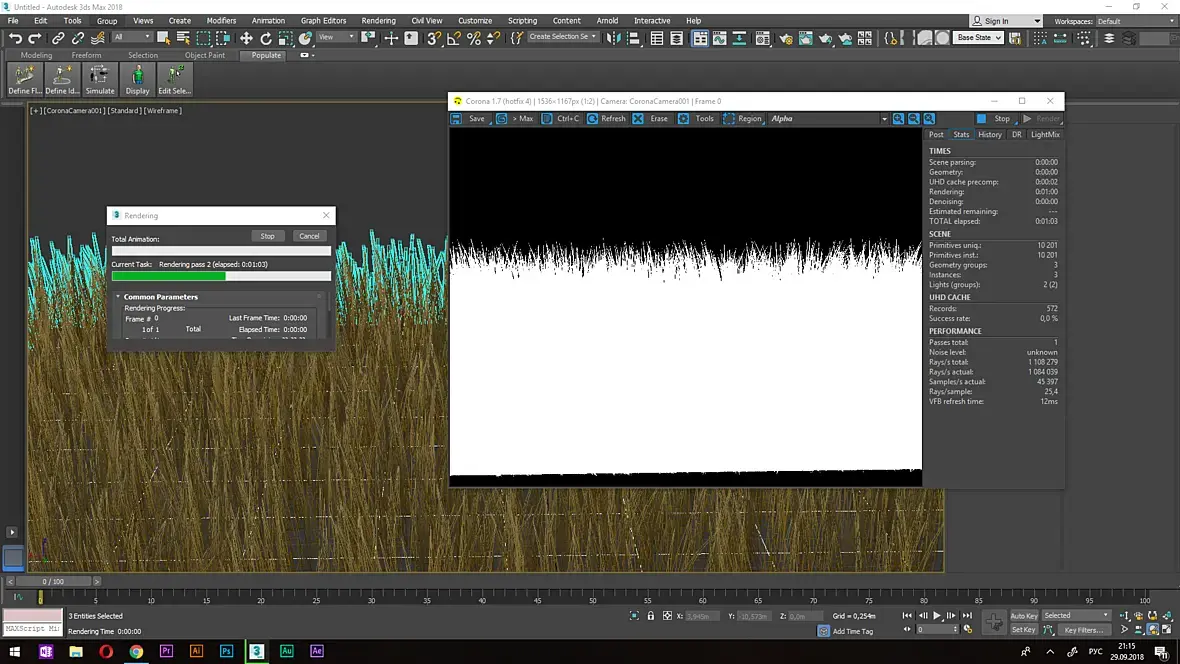The width and height of the screenshot is (1180, 664).
Task: Click Save in Corona frame buffer
Action: point(468,119)
